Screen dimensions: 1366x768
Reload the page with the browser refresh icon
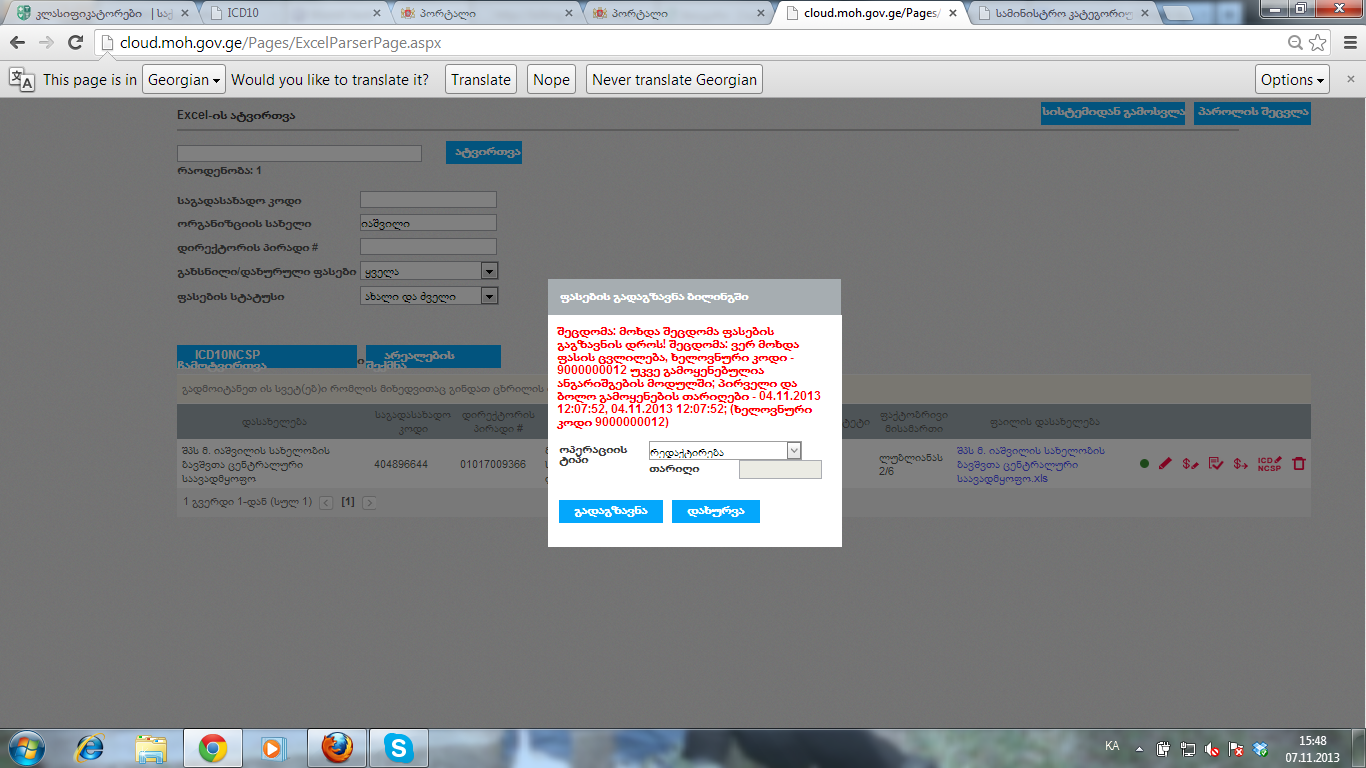[75, 43]
